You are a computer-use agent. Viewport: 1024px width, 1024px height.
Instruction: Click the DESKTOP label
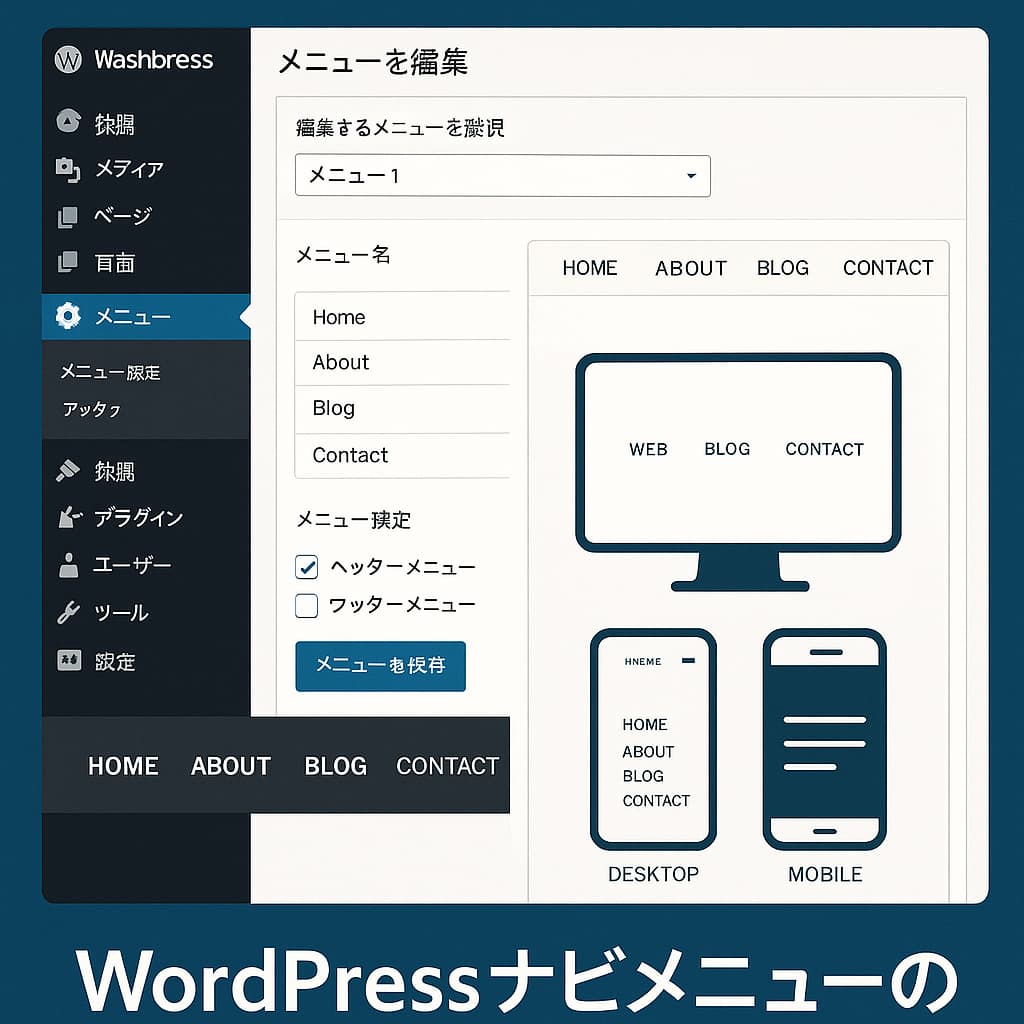pyautogui.click(x=653, y=874)
